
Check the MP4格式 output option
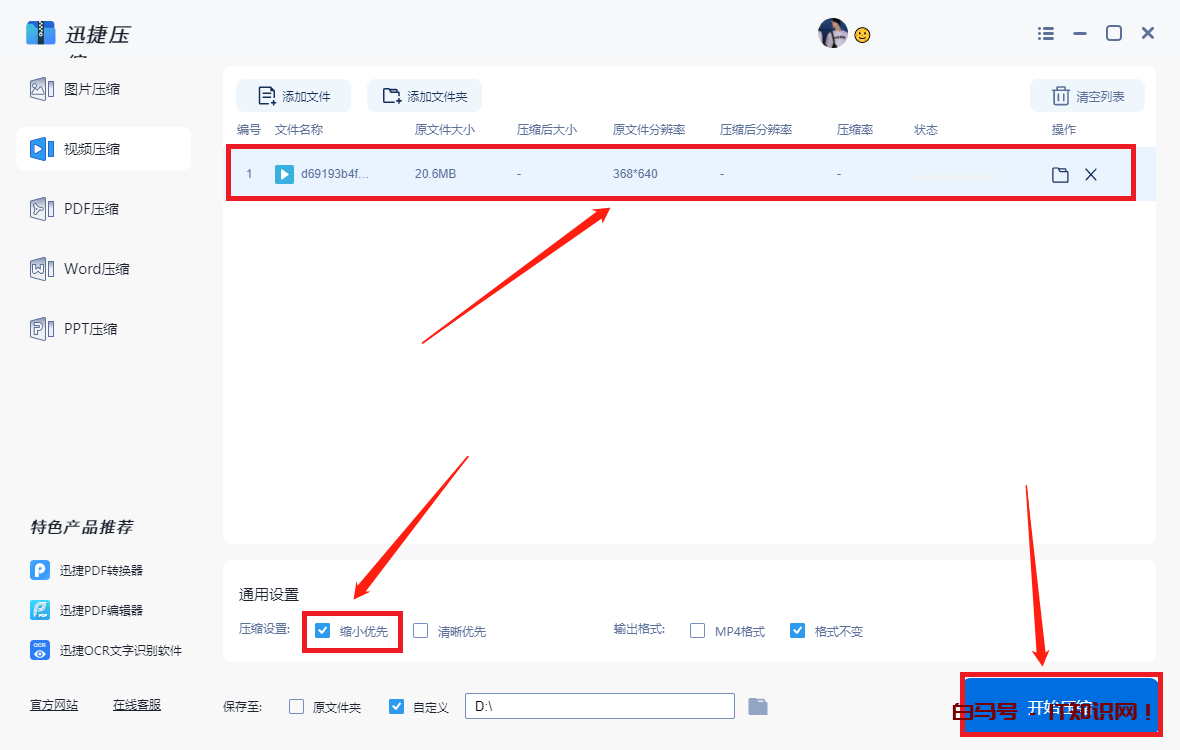pyautogui.click(x=698, y=631)
